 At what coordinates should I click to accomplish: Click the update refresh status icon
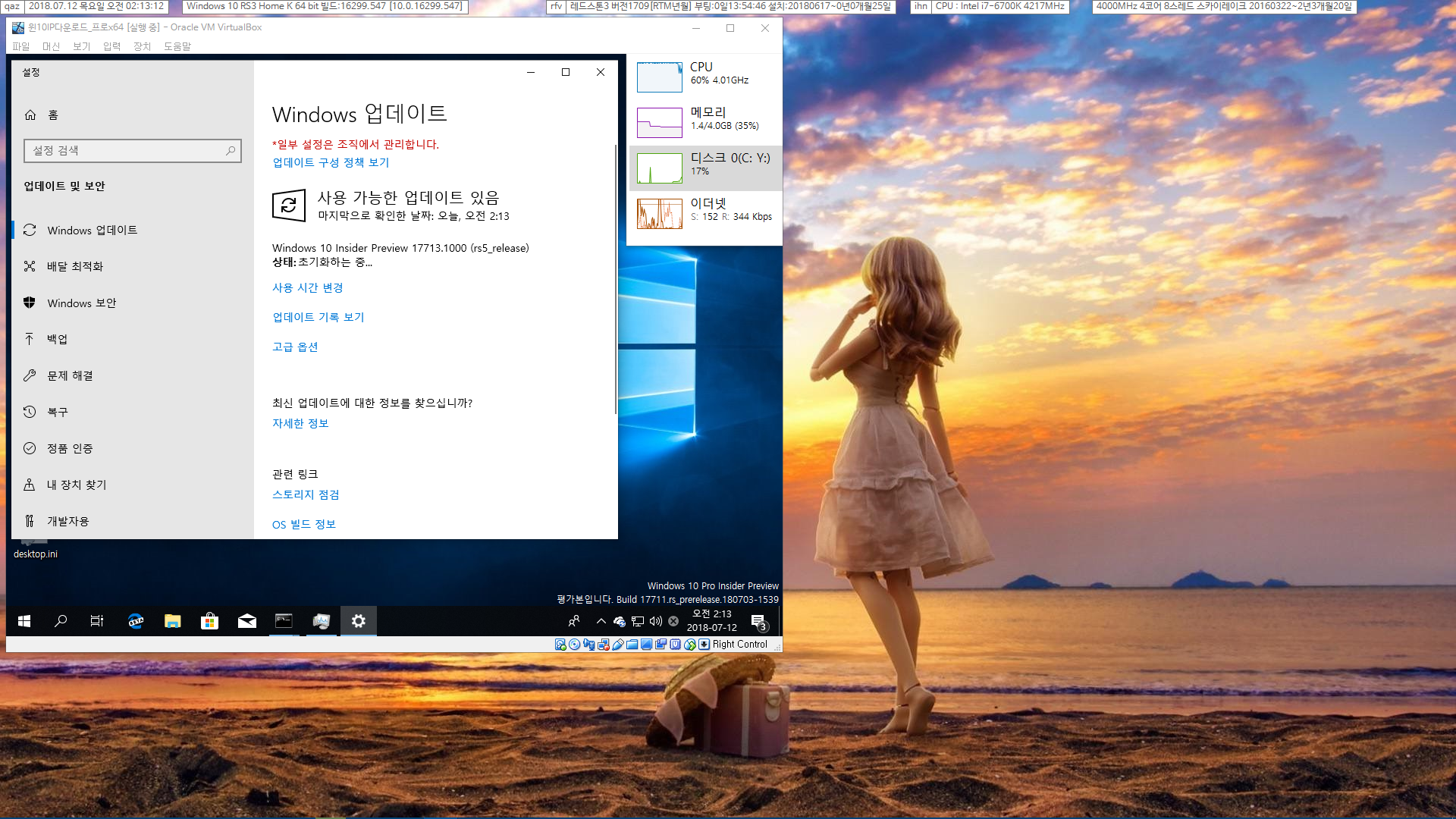tap(289, 205)
